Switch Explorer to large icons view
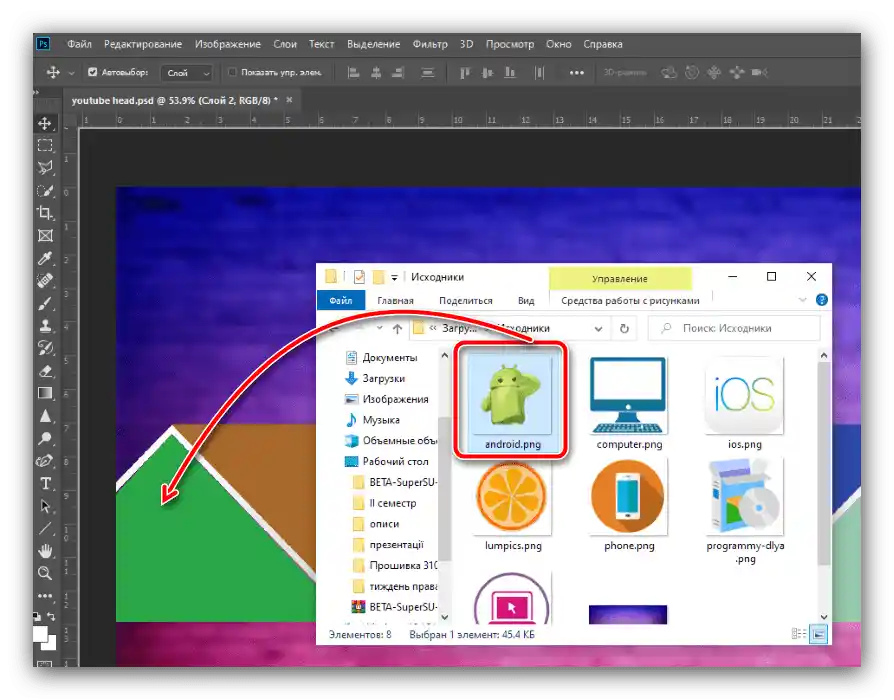 click(819, 634)
